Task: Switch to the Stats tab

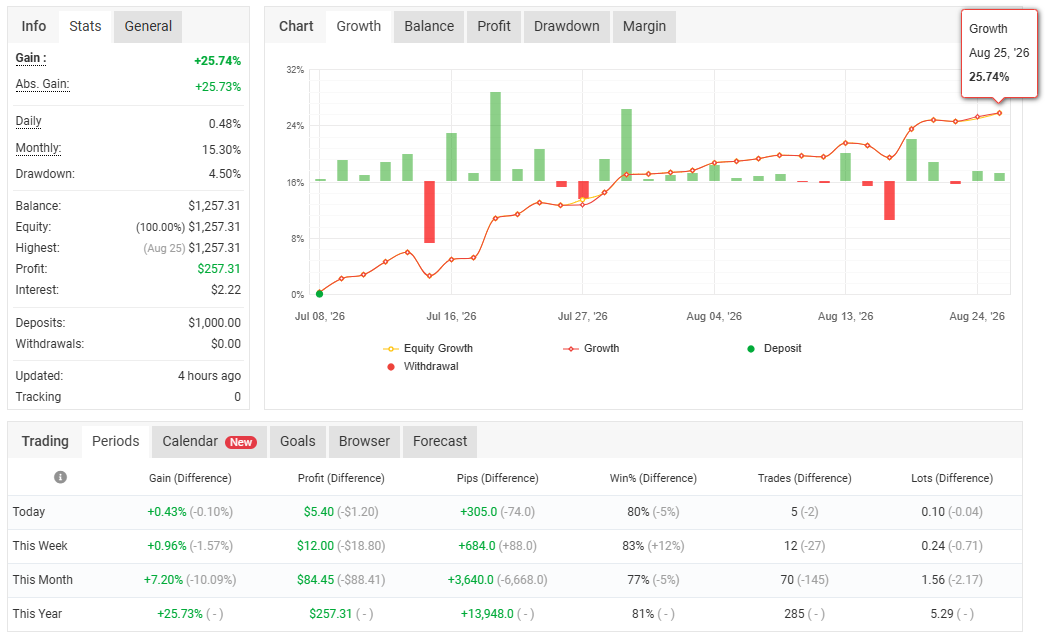Action: pos(85,26)
